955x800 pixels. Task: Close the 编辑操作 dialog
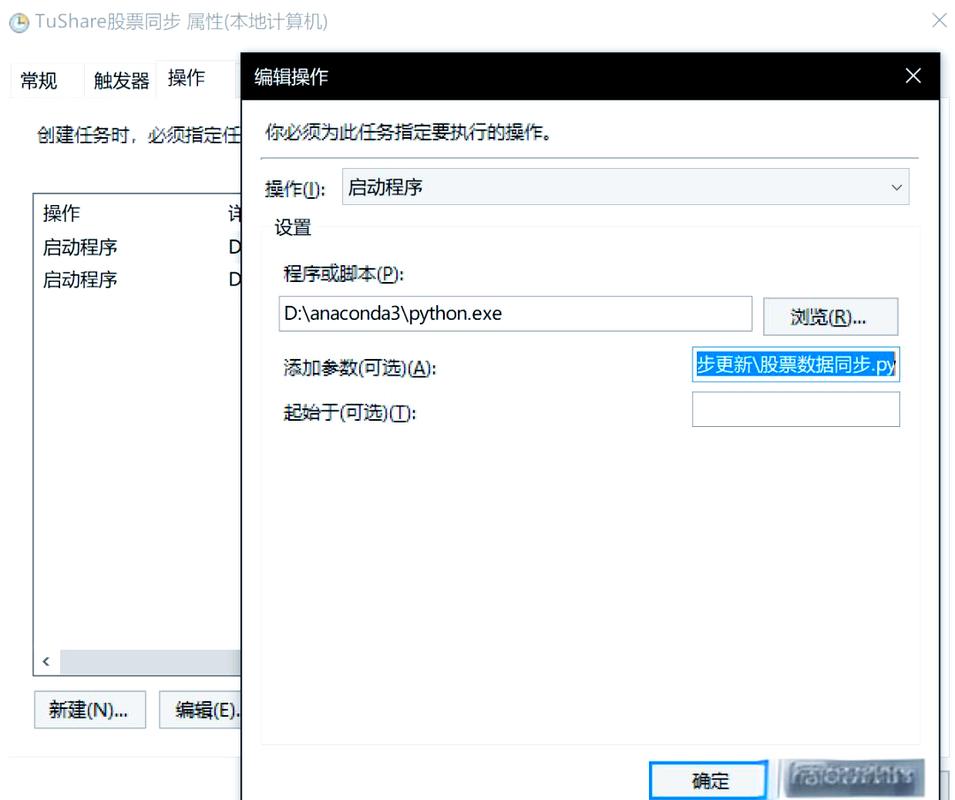coord(912,76)
